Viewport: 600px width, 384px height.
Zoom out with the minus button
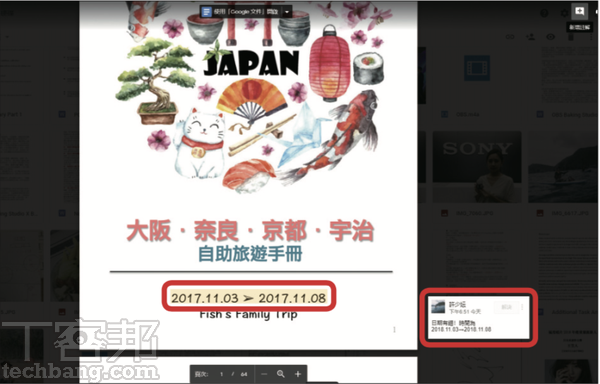[264, 374]
